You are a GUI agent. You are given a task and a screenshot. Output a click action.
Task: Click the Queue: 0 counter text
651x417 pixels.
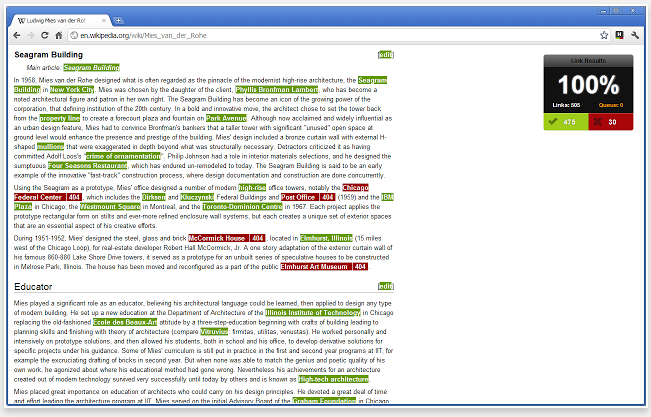pos(611,105)
